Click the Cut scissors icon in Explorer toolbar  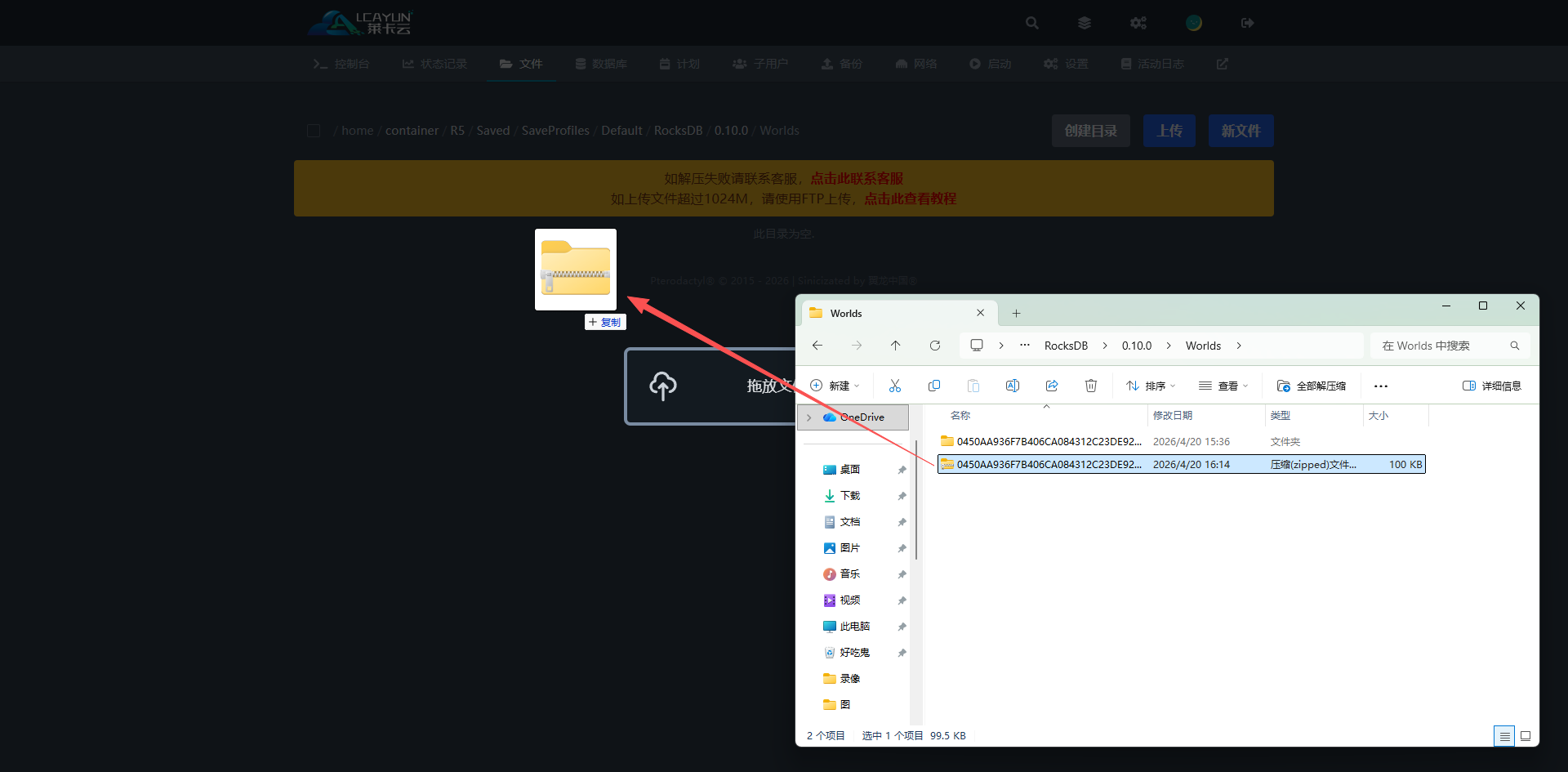(895, 386)
